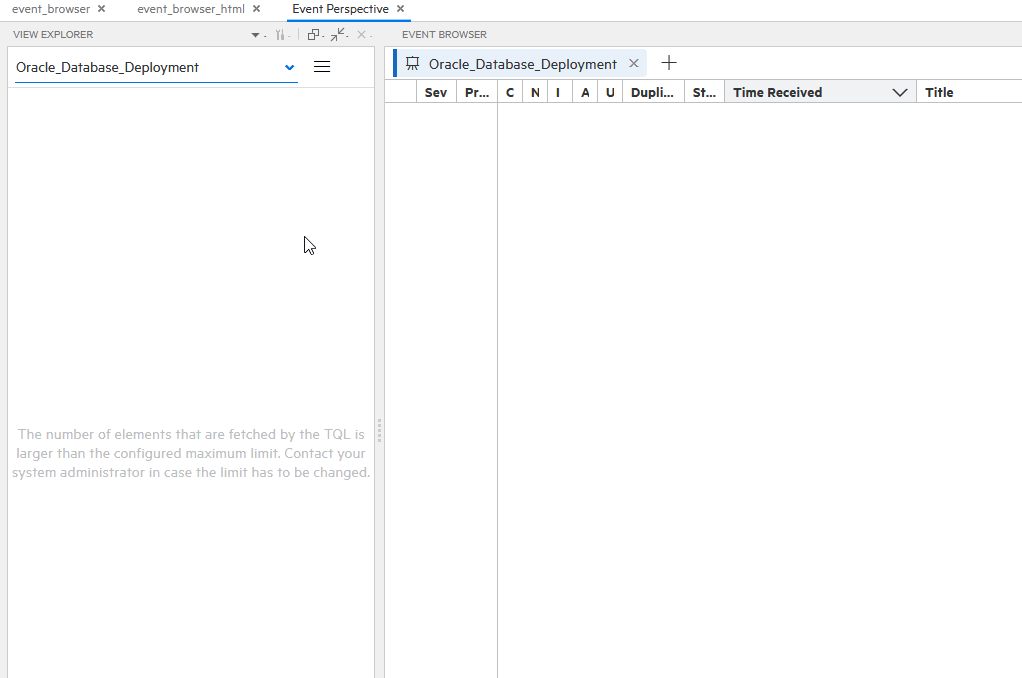Expand the small dropdown arrow in View Explorer toolbar
The width and height of the screenshot is (1022, 678).
pyautogui.click(x=255, y=34)
